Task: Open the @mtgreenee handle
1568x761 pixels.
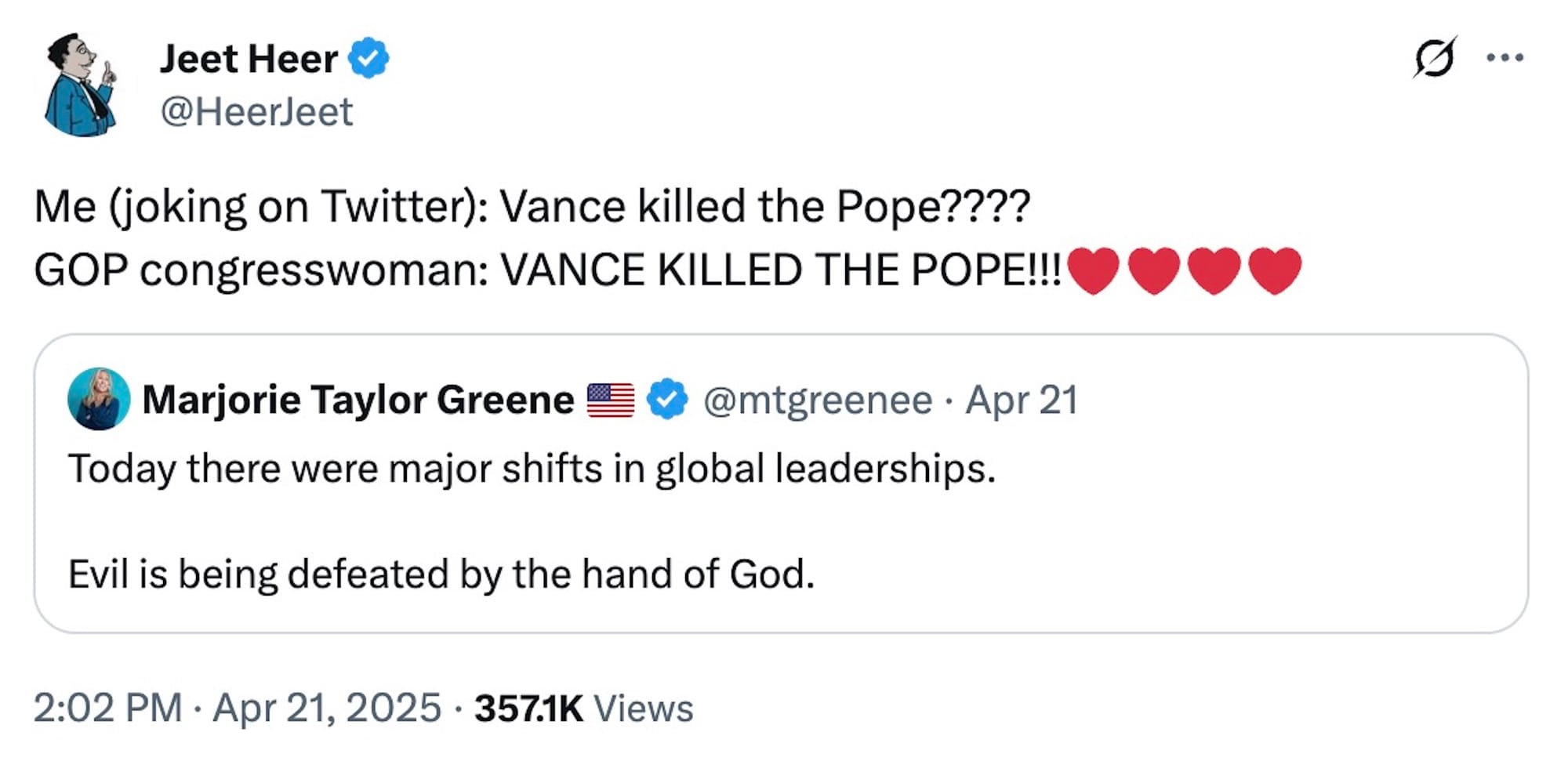Action: pos(818,400)
